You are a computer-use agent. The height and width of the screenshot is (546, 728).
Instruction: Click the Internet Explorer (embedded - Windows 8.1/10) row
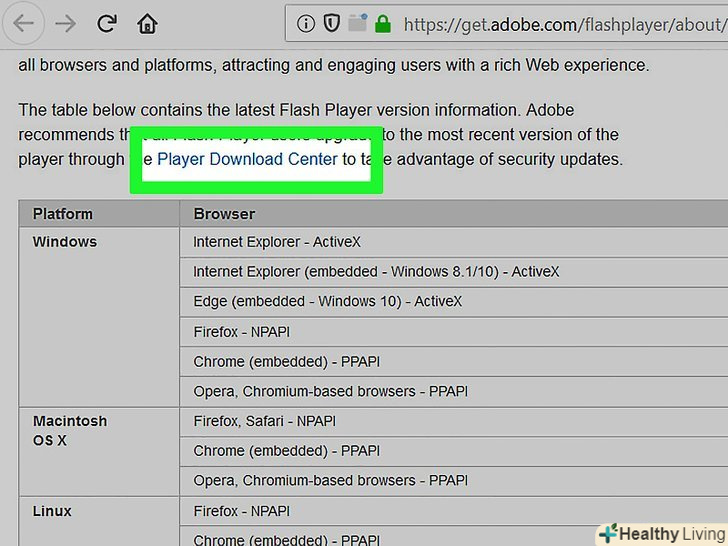376,272
